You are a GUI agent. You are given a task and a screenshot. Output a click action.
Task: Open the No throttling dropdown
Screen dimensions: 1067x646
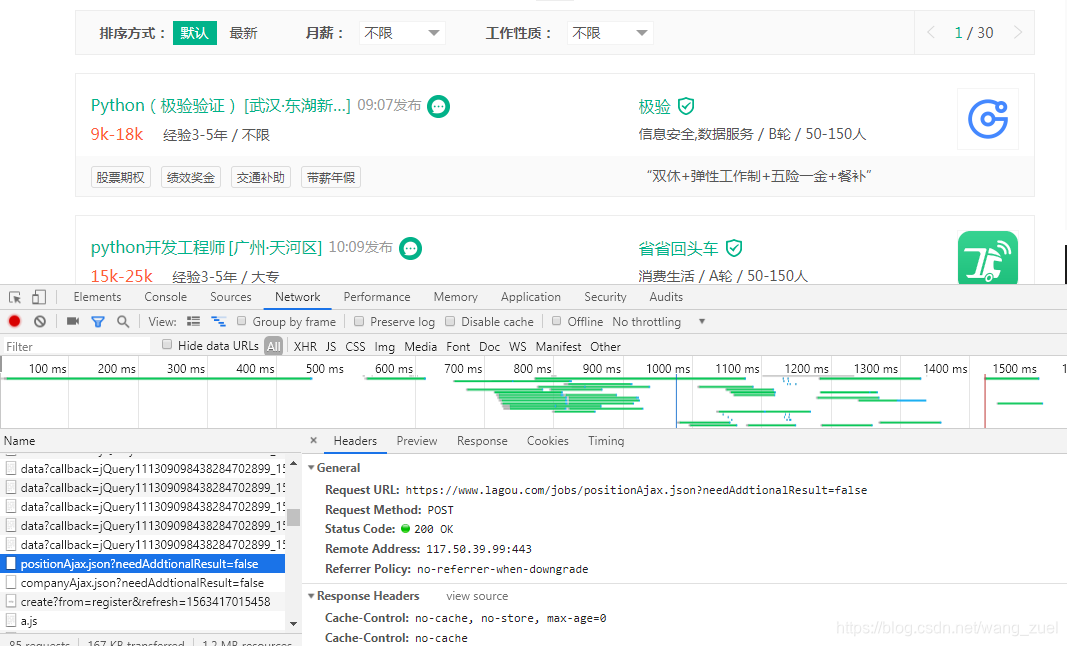(x=658, y=321)
